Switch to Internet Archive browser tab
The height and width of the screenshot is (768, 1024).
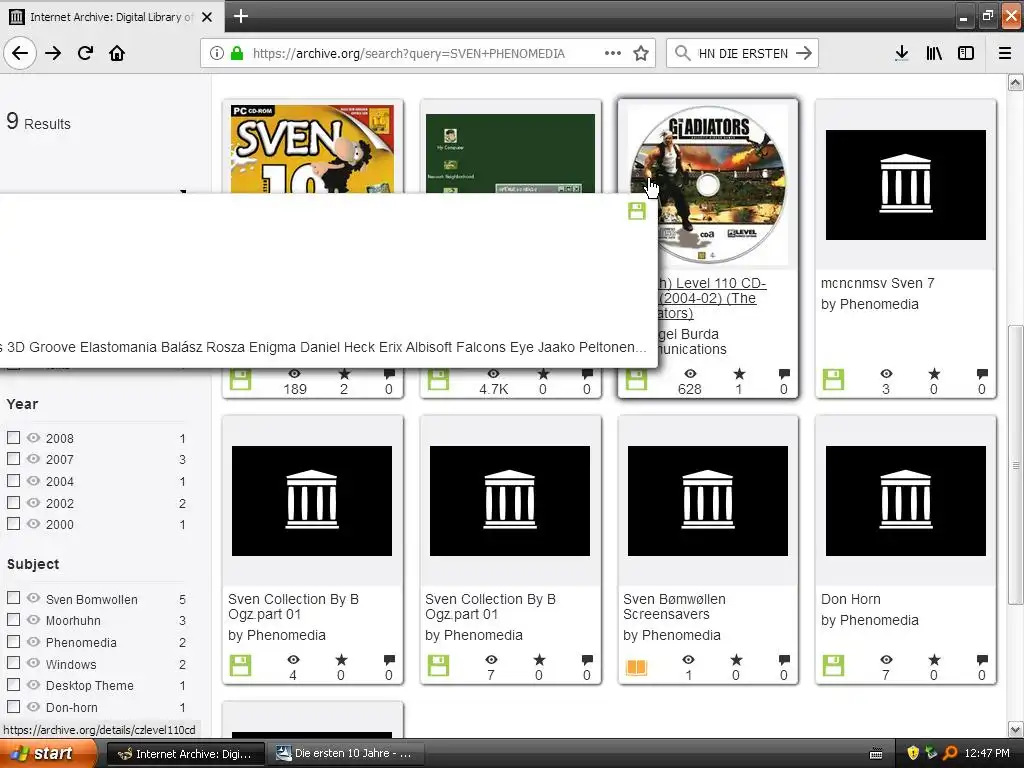(112, 16)
